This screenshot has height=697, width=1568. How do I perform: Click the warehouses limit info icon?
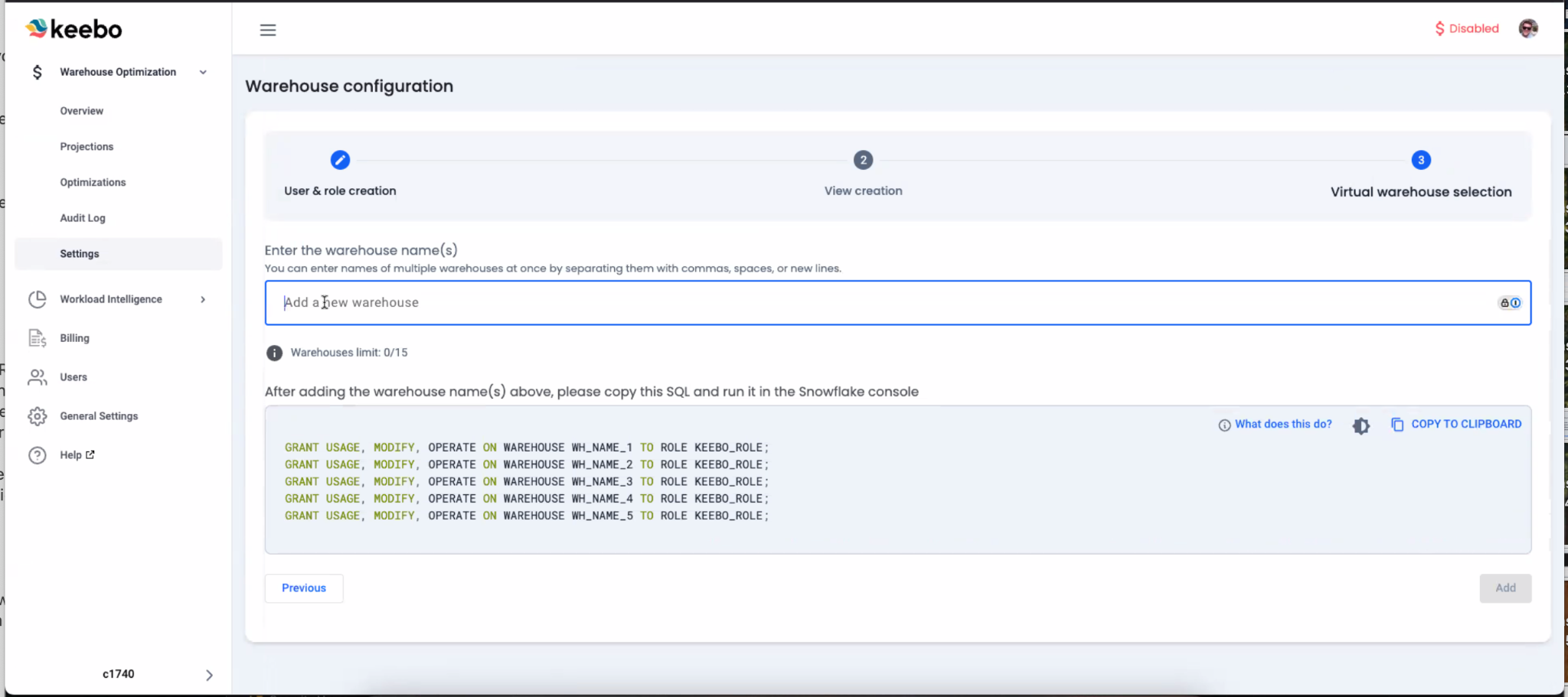click(x=274, y=353)
